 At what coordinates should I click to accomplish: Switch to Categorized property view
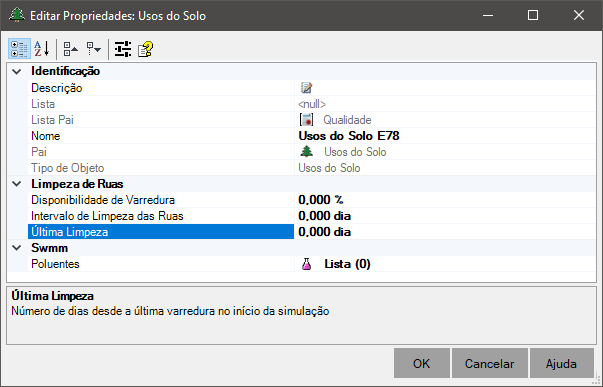(19, 49)
